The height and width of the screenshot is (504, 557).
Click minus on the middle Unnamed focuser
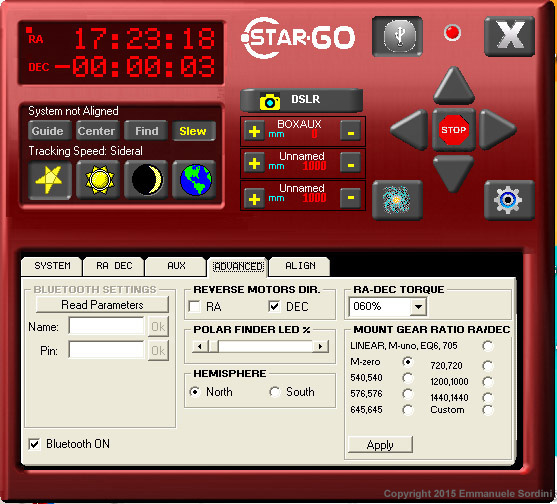(x=350, y=163)
